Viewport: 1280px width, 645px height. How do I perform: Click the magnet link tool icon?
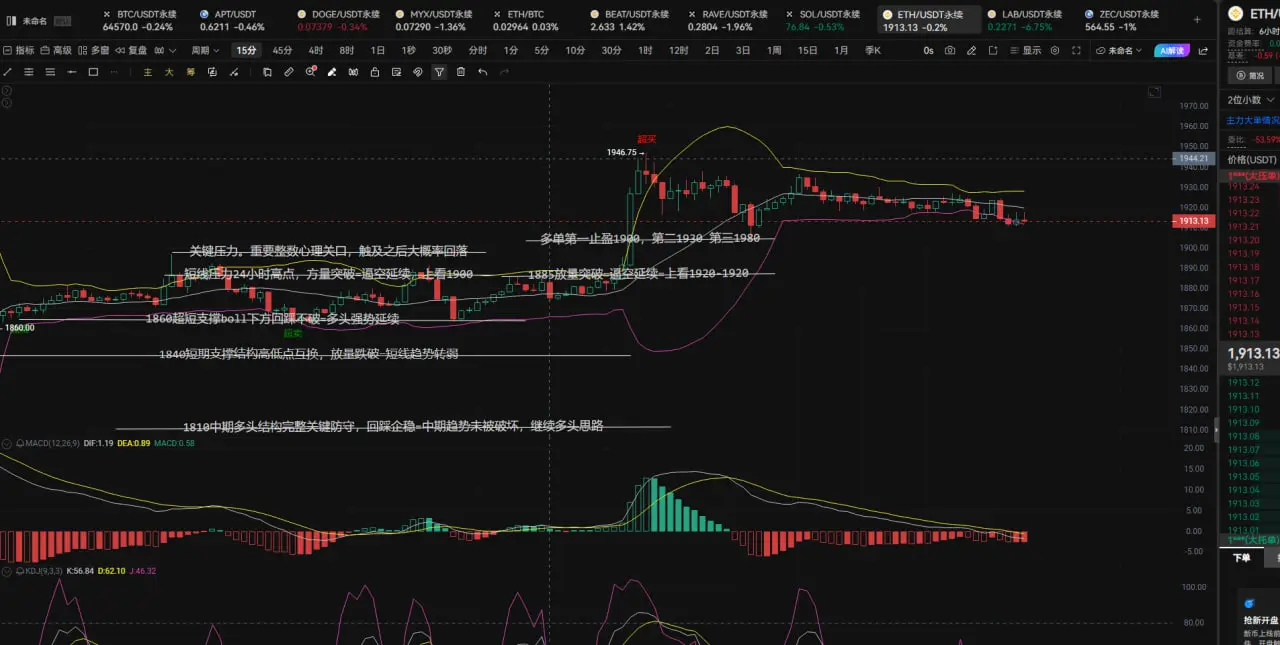[x=417, y=72]
